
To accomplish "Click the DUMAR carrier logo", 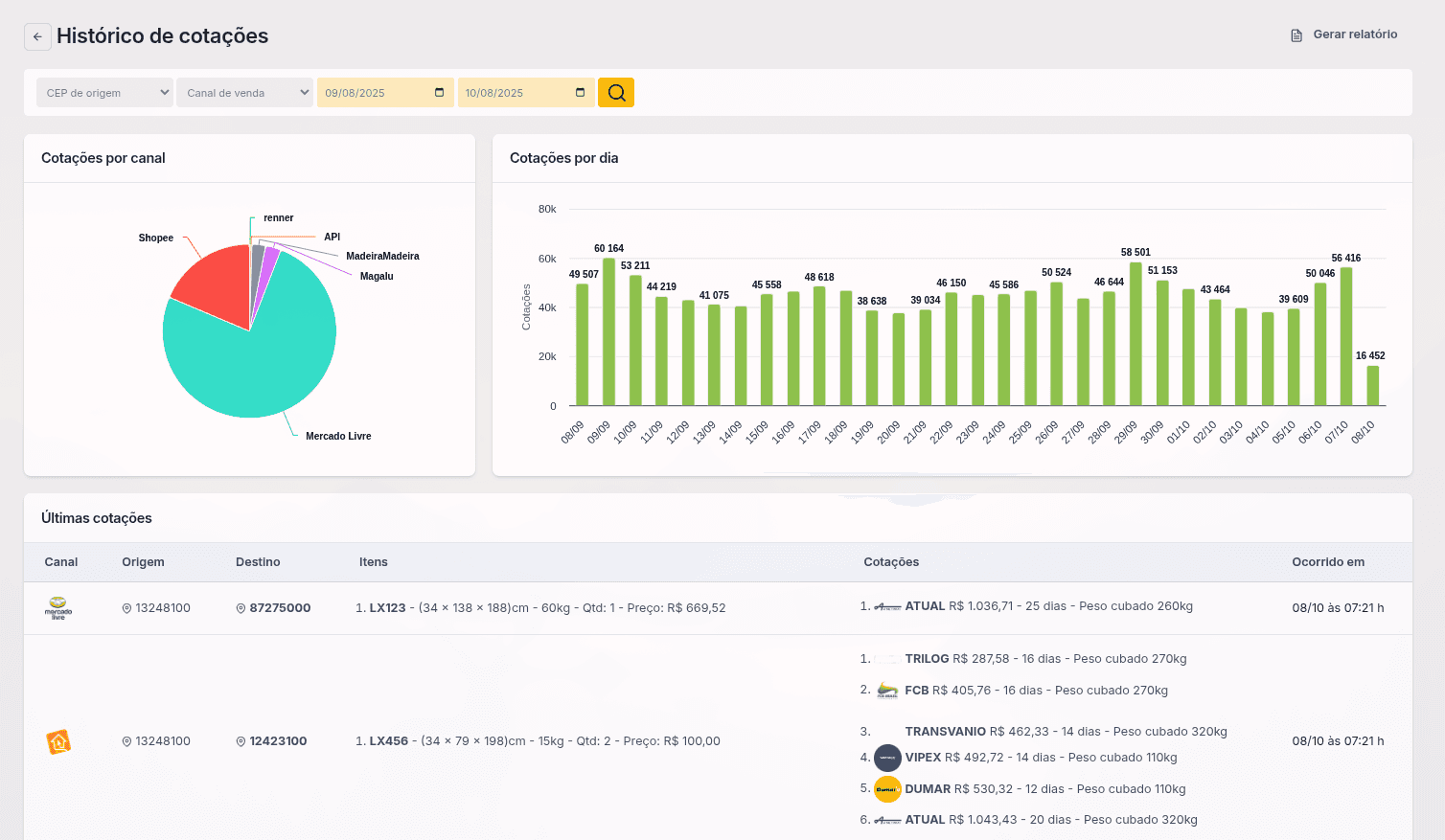I will point(887,789).
